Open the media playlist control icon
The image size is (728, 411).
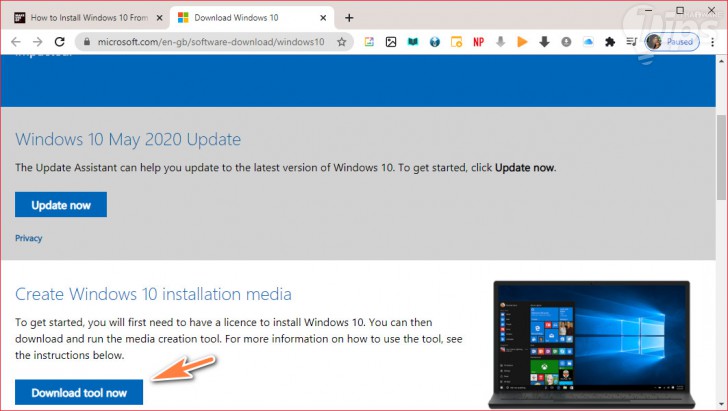coord(631,42)
